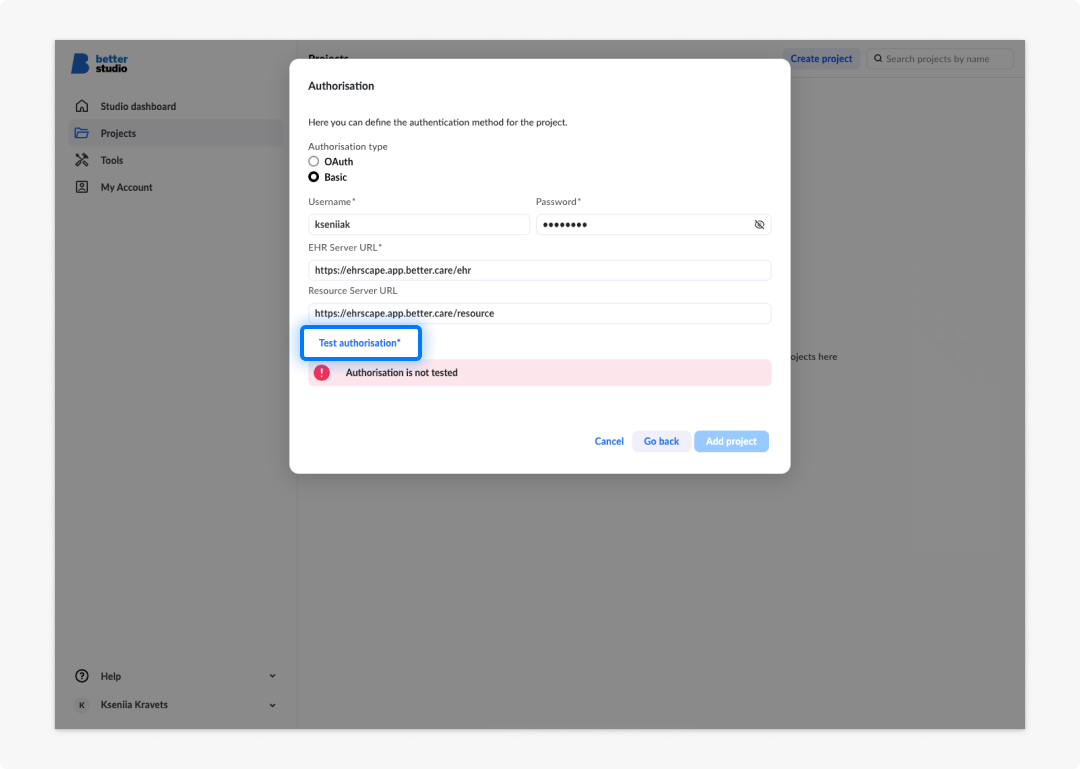Open Tools in sidebar
The width and height of the screenshot is (1080, 769).
coord(176,160)
